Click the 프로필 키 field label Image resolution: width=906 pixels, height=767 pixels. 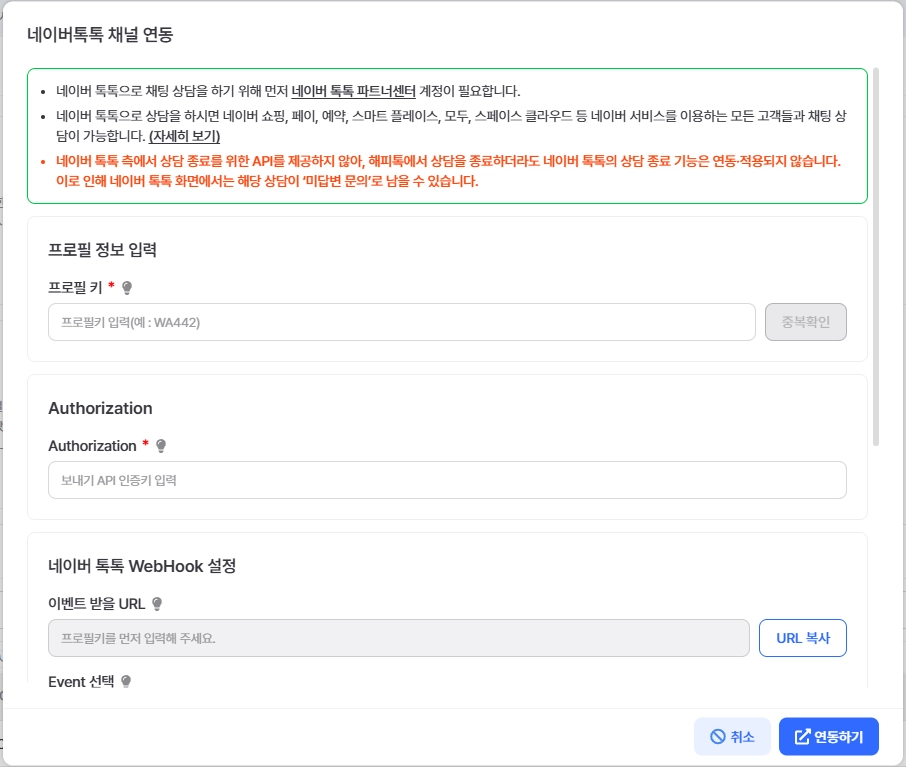pos(74,288)
